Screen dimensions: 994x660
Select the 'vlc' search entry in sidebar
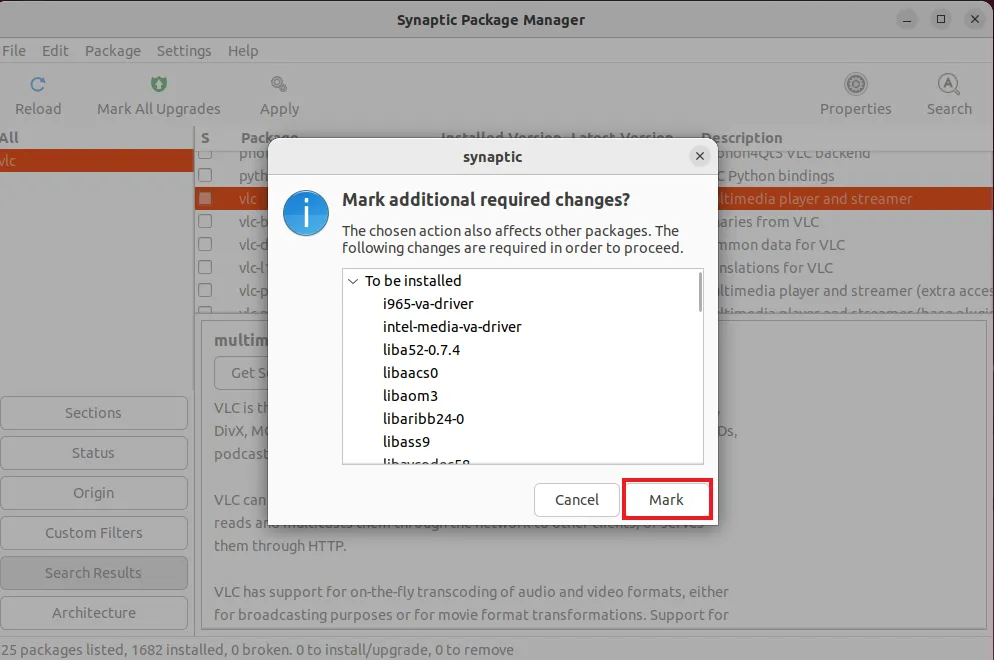tap(96, 160)
